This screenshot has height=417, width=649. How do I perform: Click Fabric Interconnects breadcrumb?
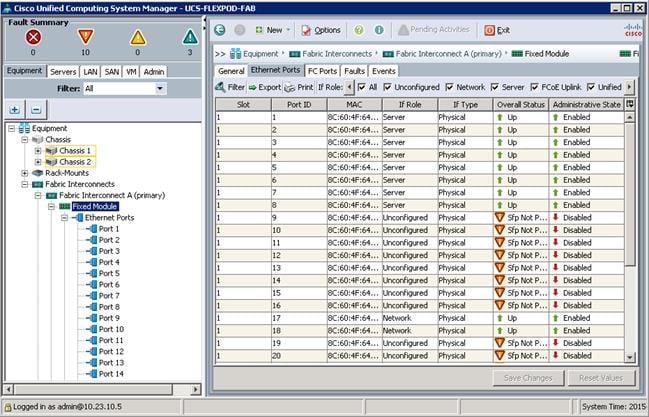(337, 54)
